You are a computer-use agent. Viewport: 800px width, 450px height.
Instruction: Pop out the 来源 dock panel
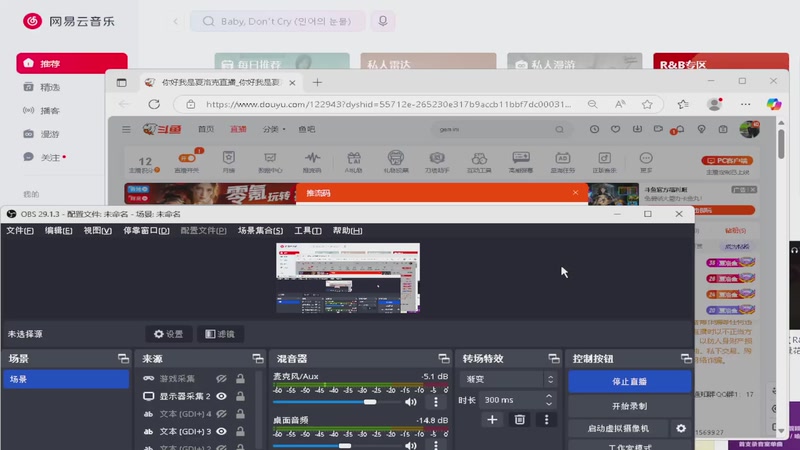pyautogui.click(x=258, y=359)
